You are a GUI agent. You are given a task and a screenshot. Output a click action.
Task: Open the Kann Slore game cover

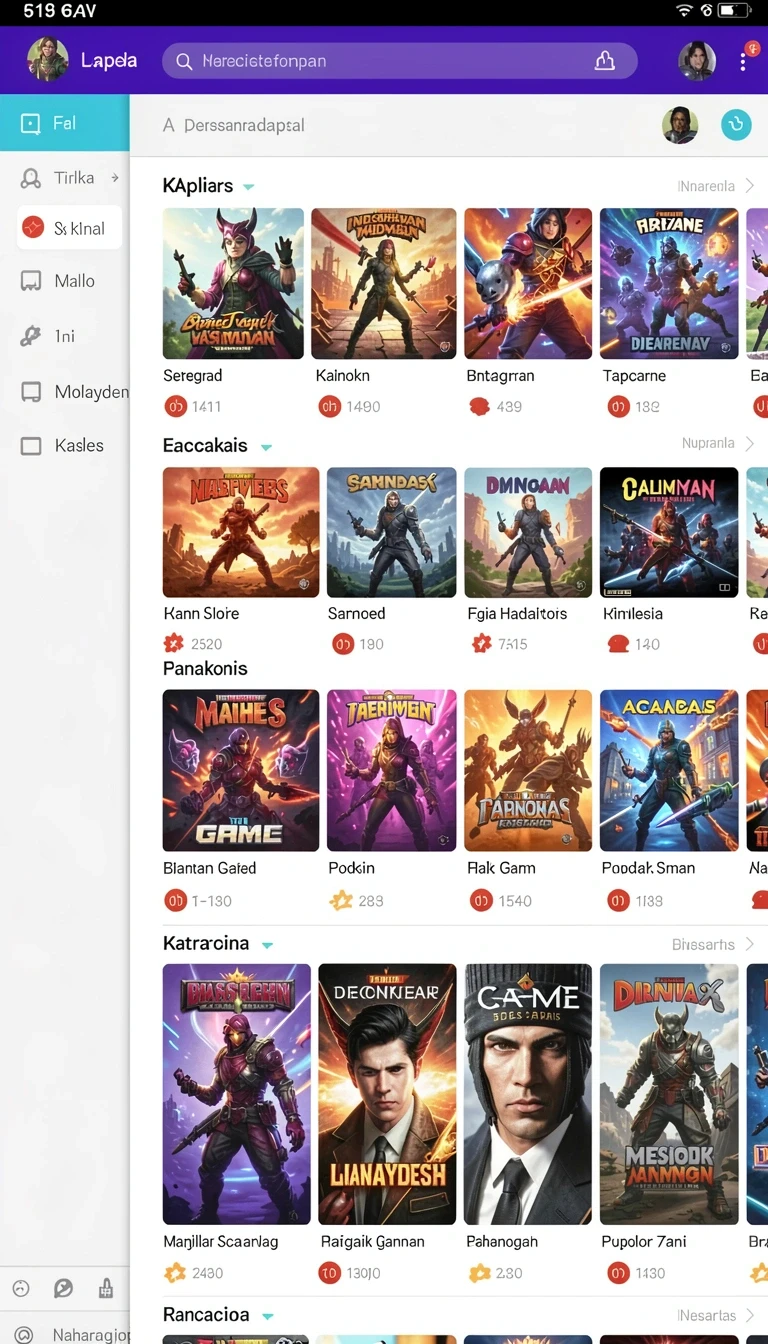pyautogui.click(x=241, y=532)
